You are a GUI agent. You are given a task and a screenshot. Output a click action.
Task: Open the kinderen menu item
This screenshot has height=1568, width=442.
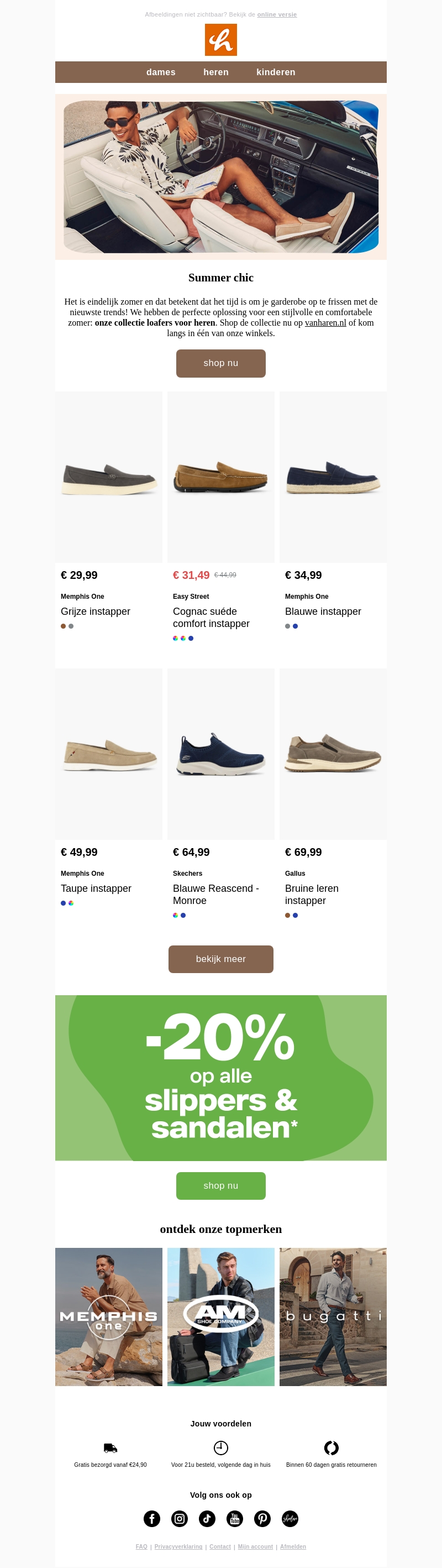[275, 72]
